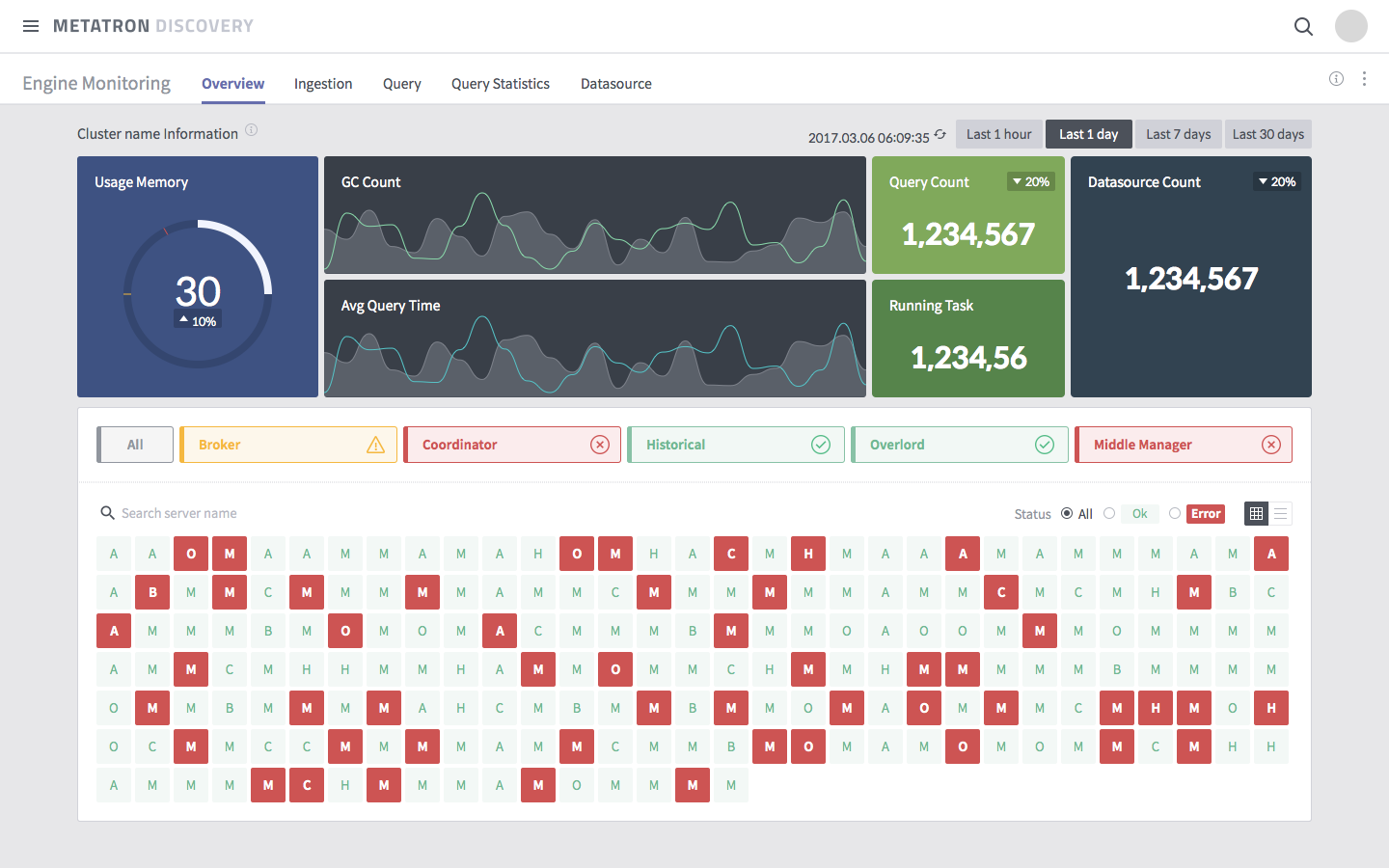This screenshot has height=868, width=1389.
Task: Open the hamburger navigation menu
Action: click(x=31, y=26)
